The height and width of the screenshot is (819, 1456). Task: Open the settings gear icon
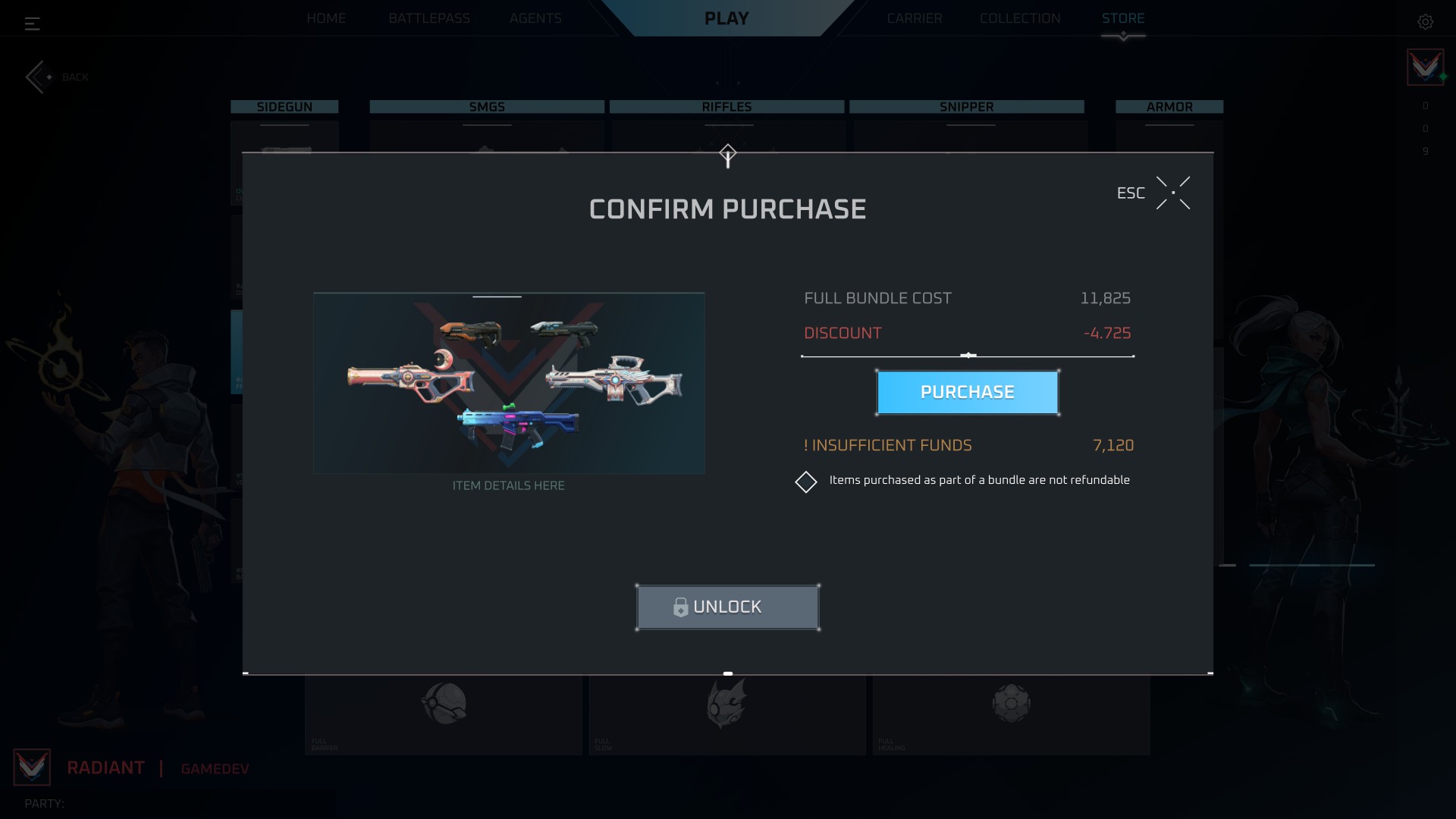(x=1425, y=22)
